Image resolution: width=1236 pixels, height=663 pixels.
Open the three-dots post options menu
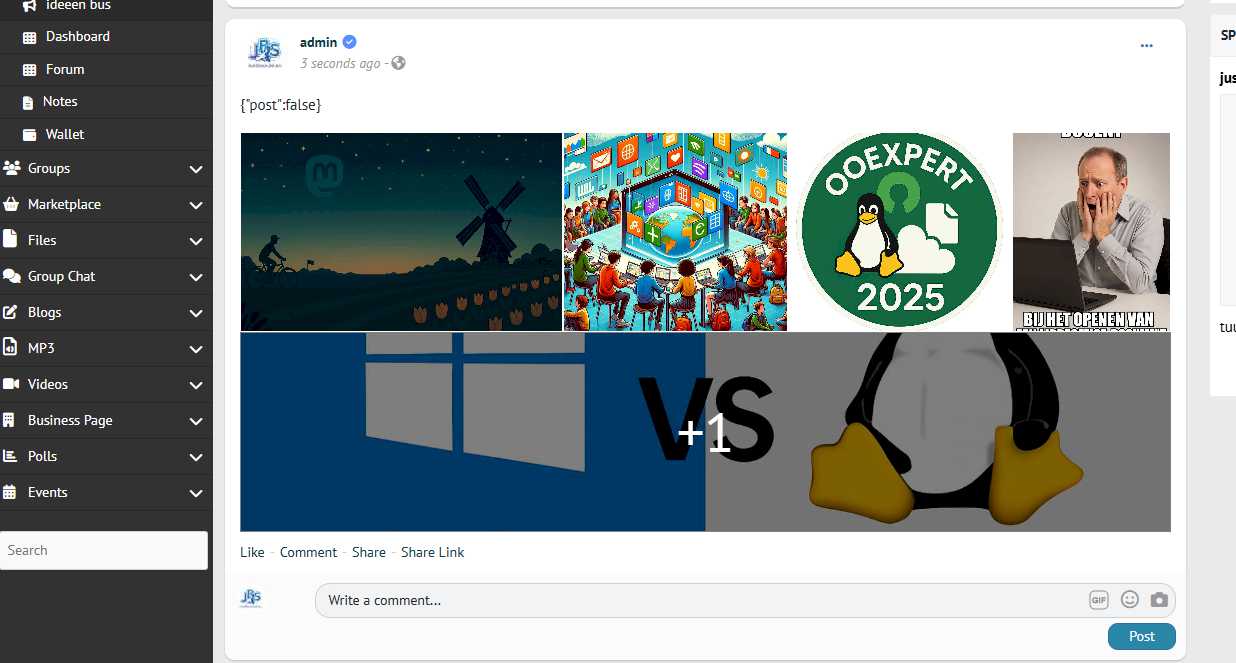click(1146, 46)
